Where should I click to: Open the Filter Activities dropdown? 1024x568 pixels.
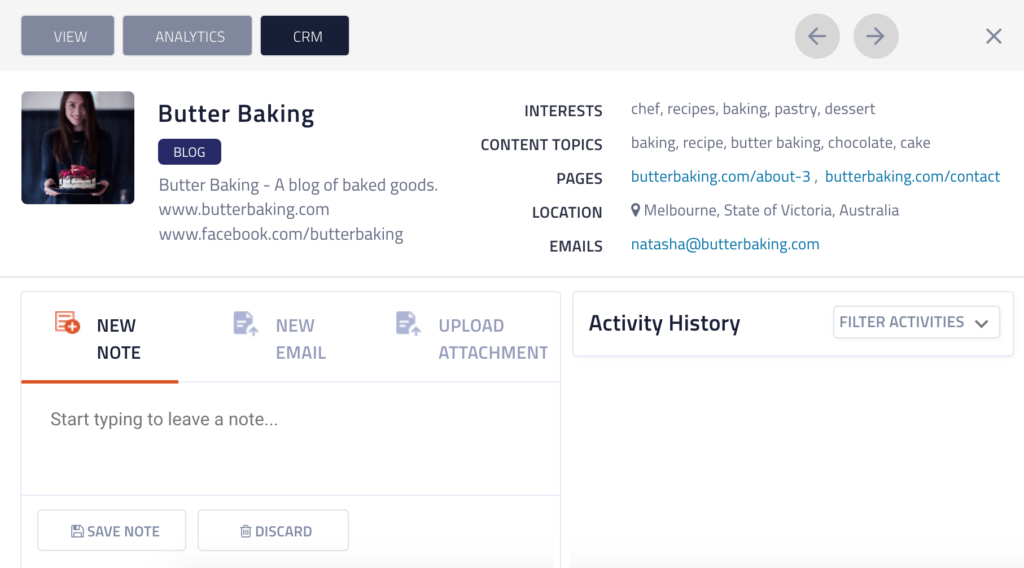pos(915,322)
